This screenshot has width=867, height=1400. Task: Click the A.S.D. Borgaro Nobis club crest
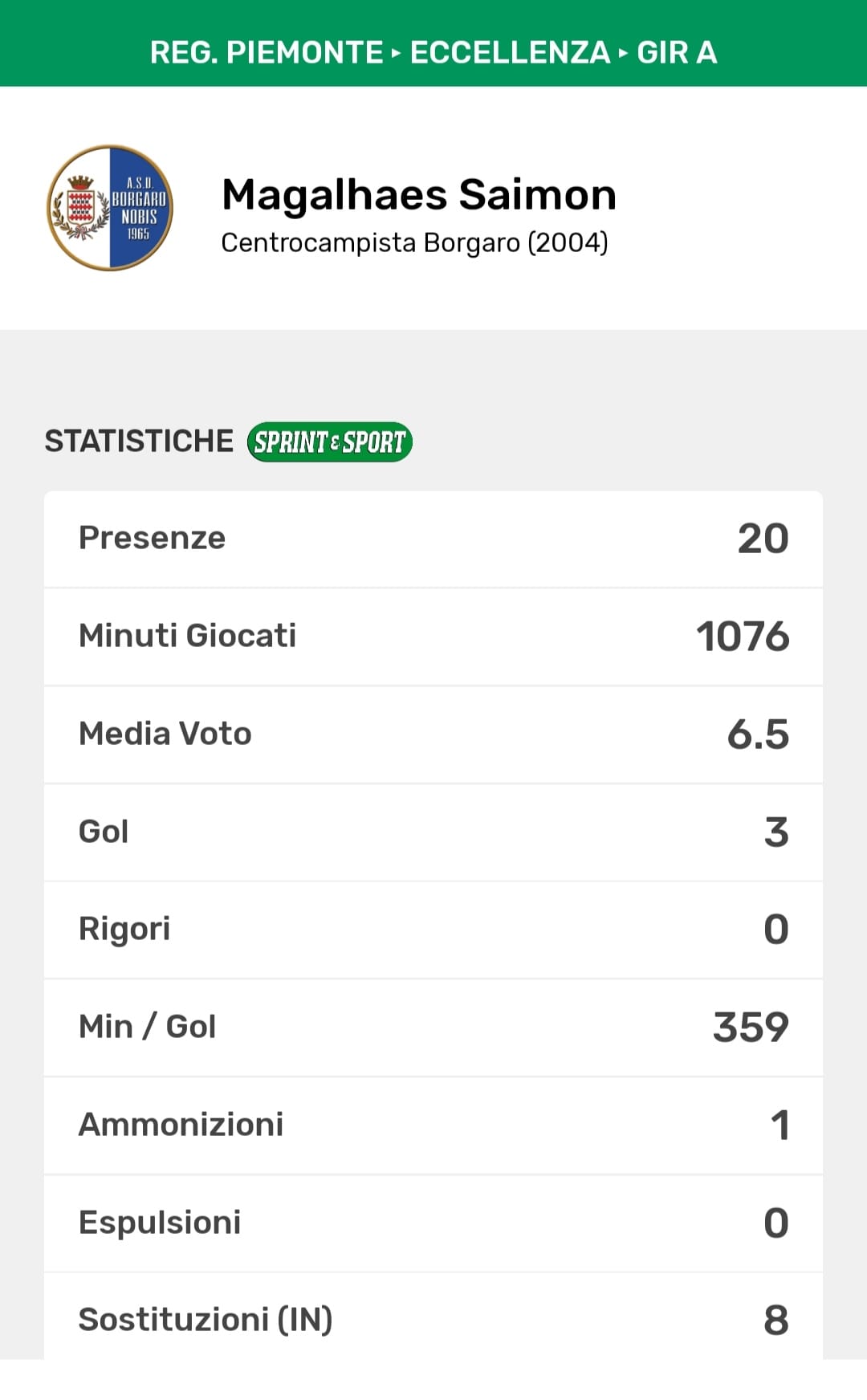(110, 208)
